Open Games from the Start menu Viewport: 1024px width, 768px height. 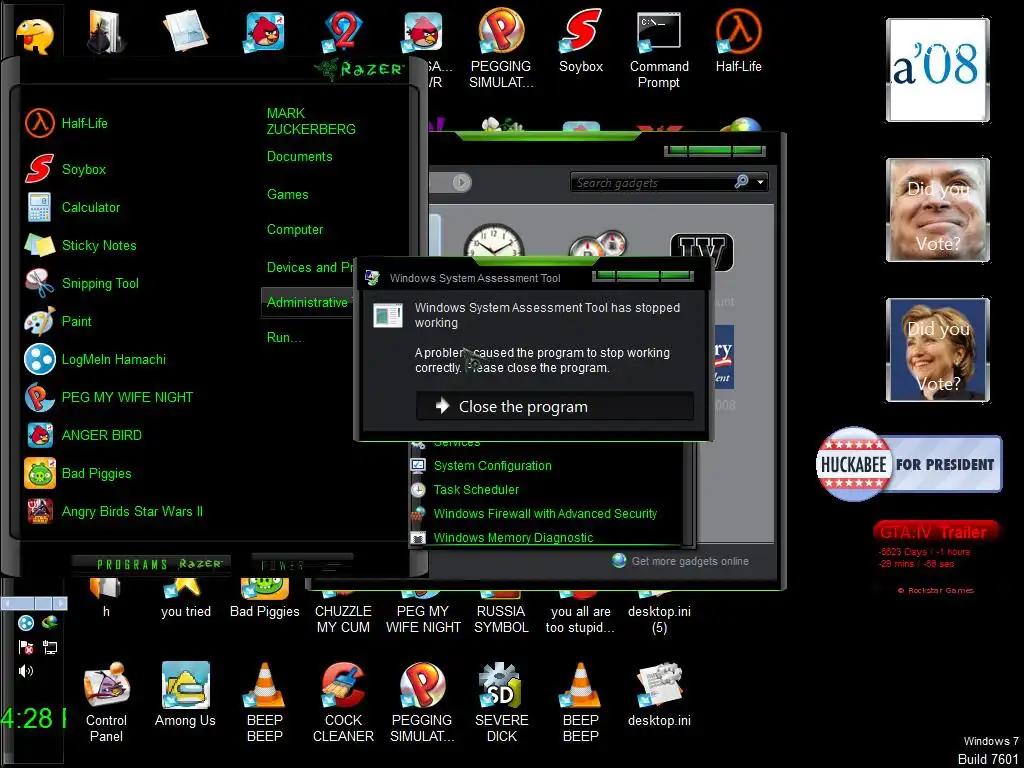(x=287, y=195)
